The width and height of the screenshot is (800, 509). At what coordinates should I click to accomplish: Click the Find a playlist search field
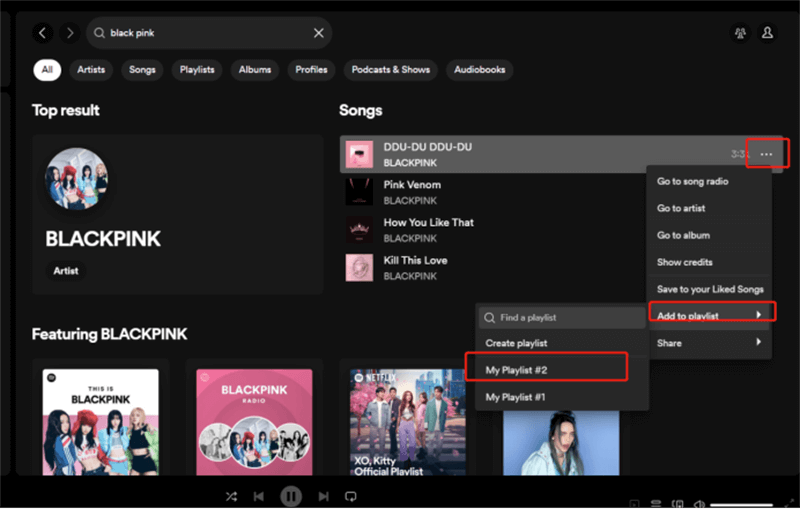[562, 318]
